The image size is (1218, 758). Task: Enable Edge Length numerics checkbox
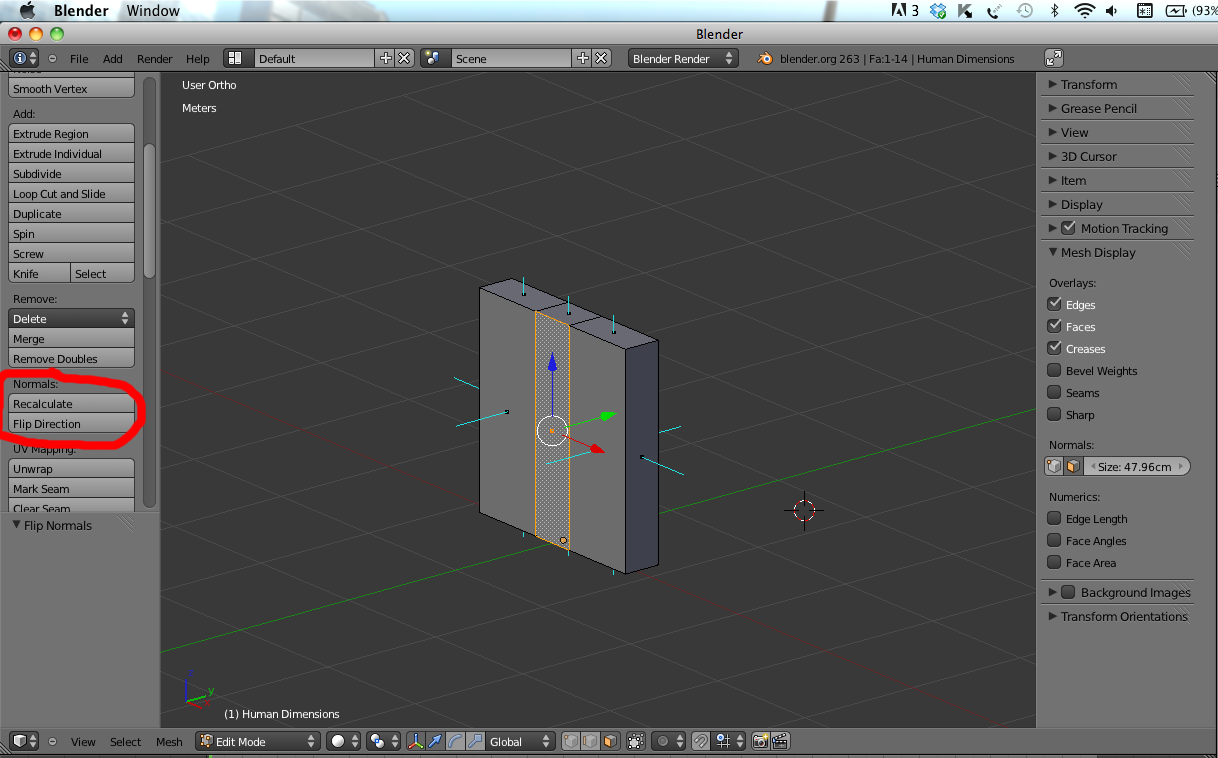coord(1054,518)
